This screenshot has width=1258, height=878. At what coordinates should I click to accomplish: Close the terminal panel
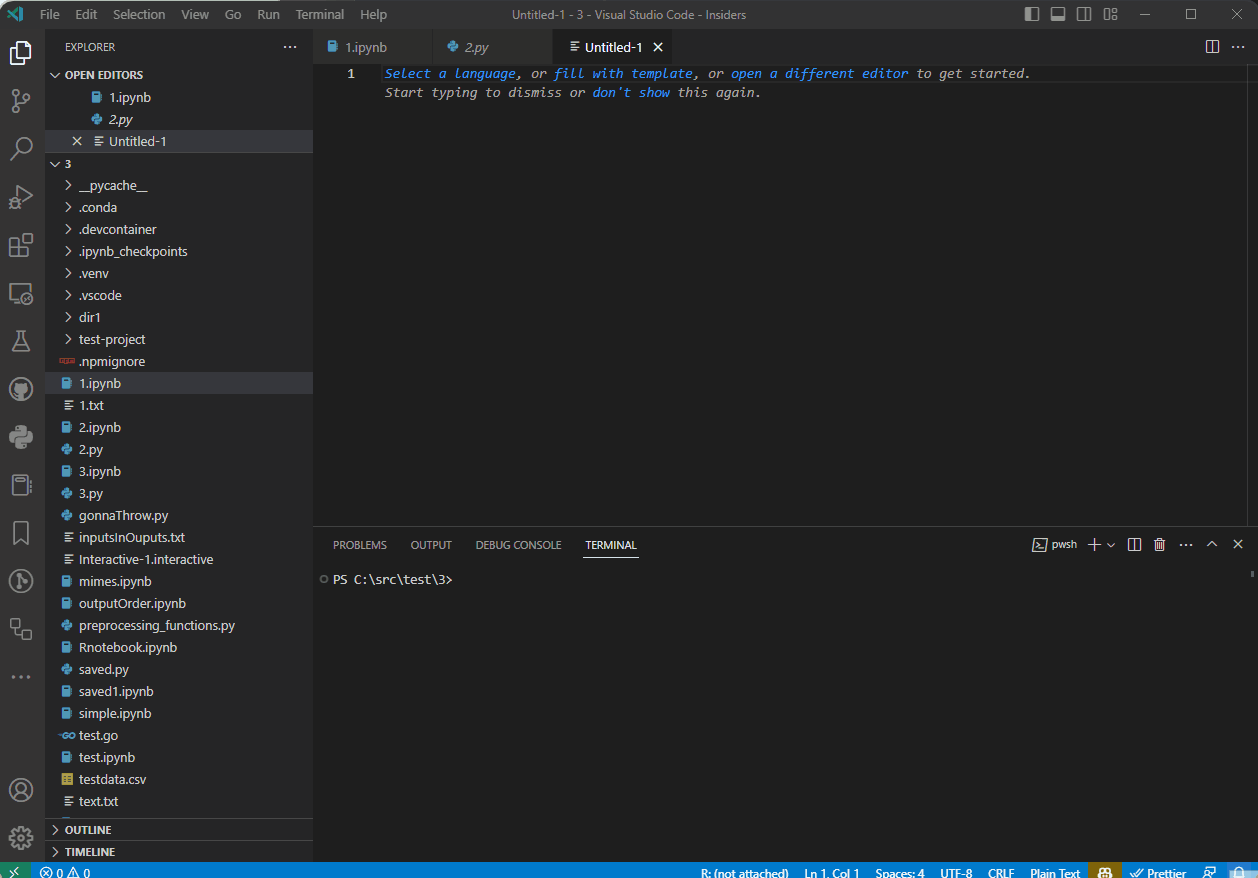coord(1238,545)
